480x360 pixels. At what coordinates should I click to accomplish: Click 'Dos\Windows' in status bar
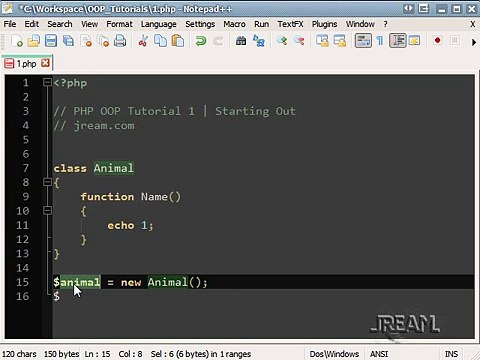(334, 354)
